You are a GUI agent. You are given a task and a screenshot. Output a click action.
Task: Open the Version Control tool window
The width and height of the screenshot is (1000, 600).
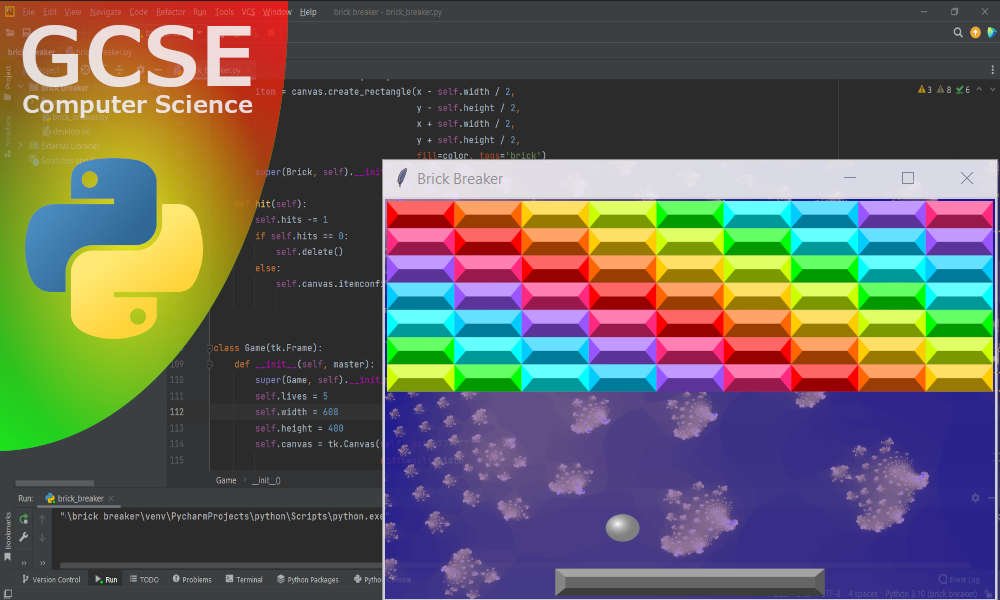click(x=51, y=580)
